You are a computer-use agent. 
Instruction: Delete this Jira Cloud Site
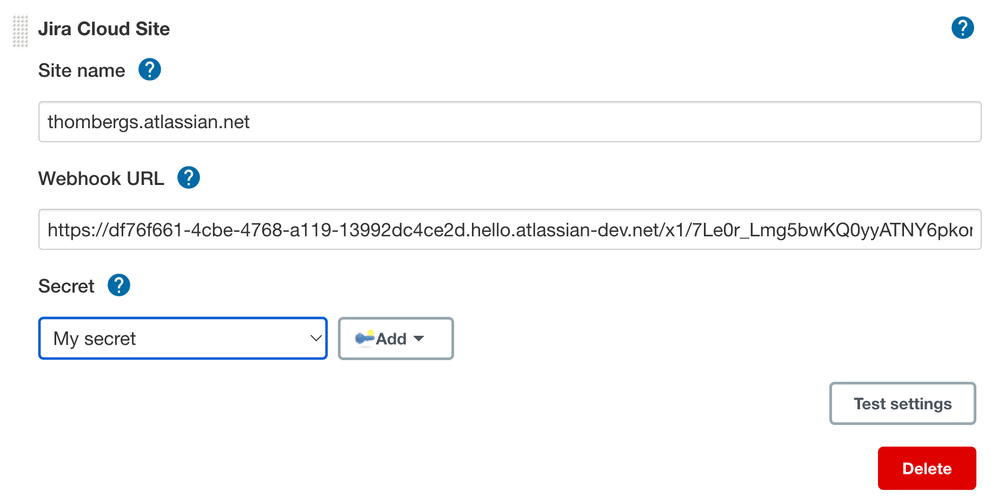click(927, 468)
